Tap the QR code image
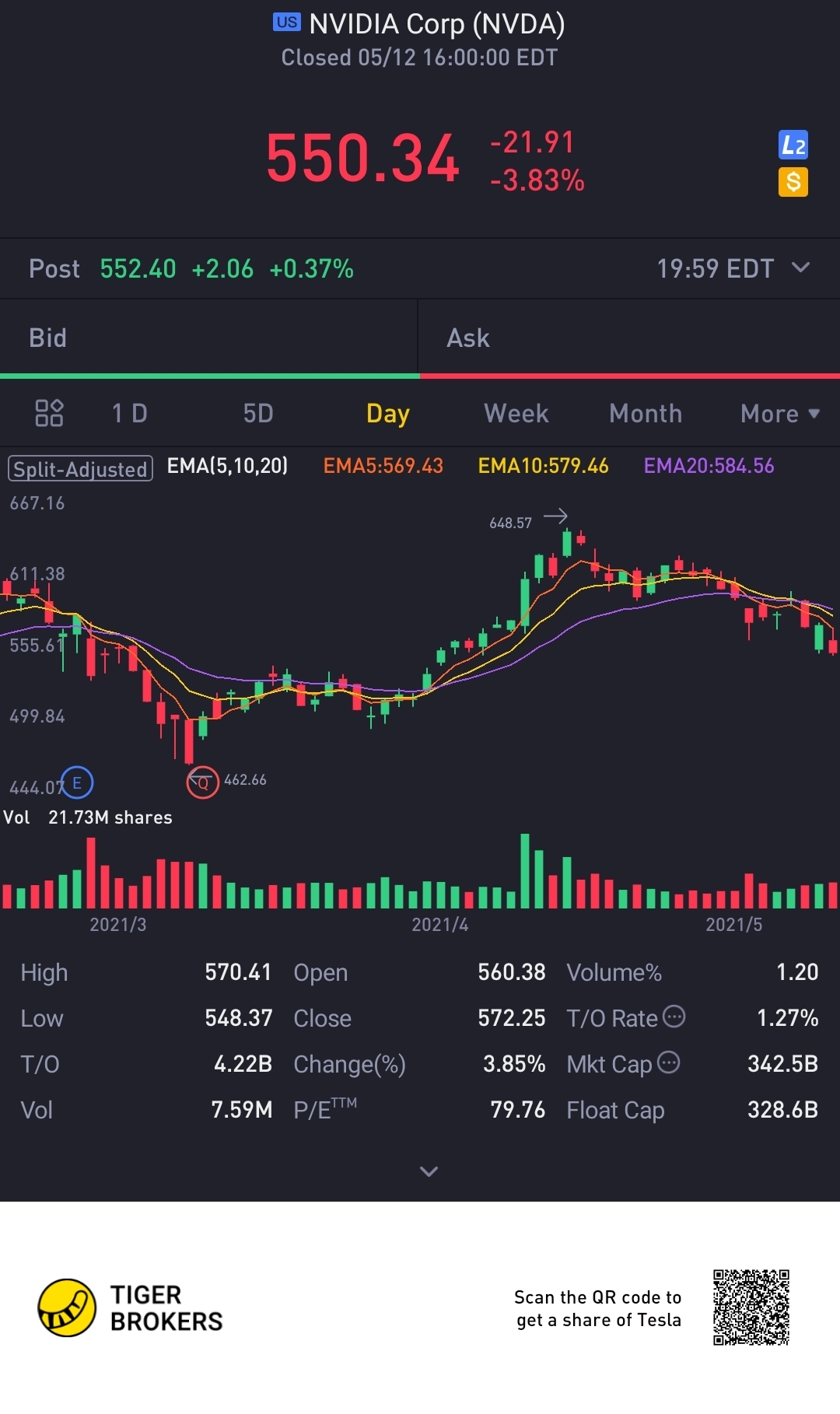The width and height of the screenshot is (840, 1414). pyautogui.click(x=751, y=1307)
